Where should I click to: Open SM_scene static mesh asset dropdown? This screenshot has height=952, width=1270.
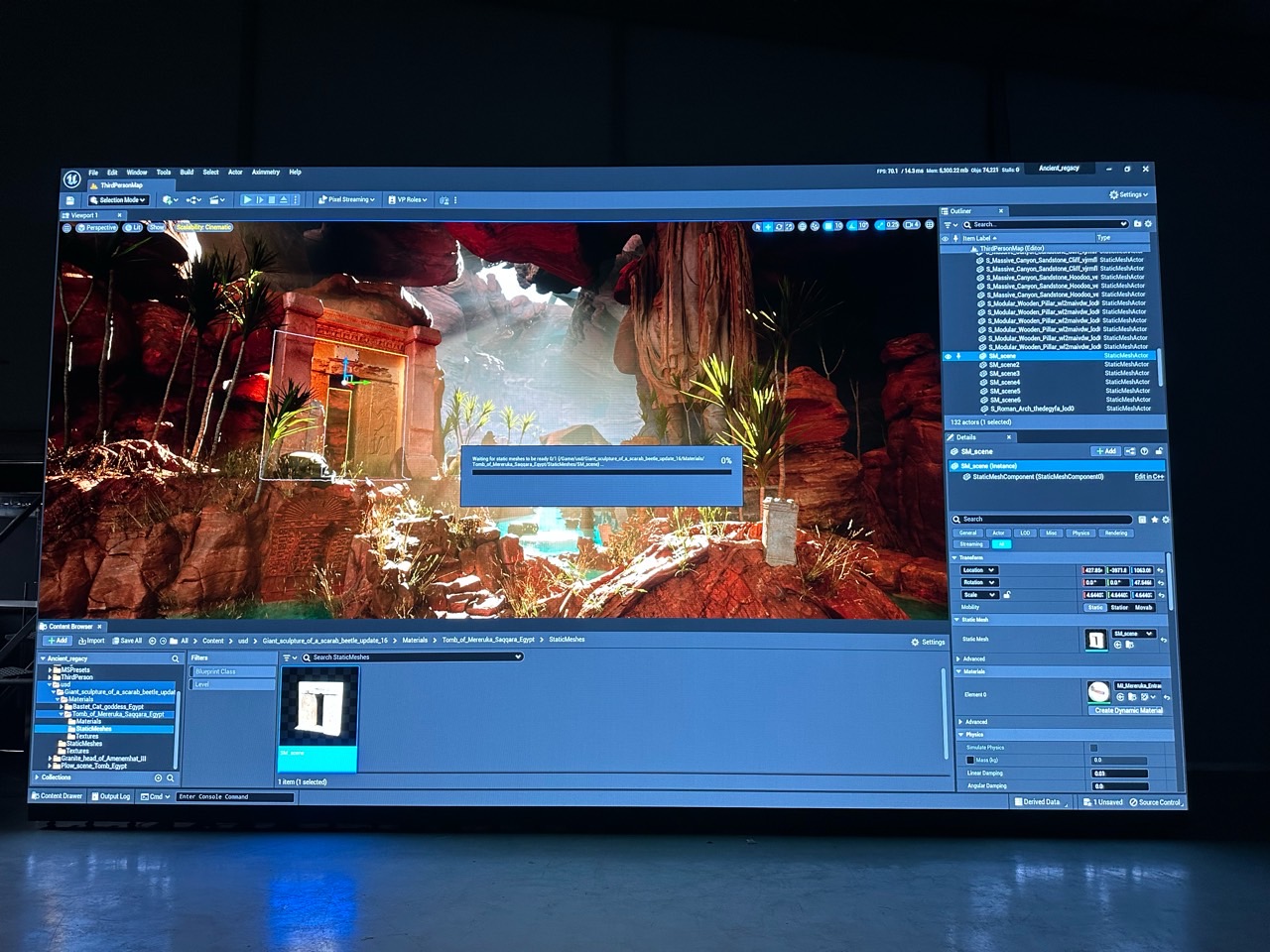[x=1134, y=634]
